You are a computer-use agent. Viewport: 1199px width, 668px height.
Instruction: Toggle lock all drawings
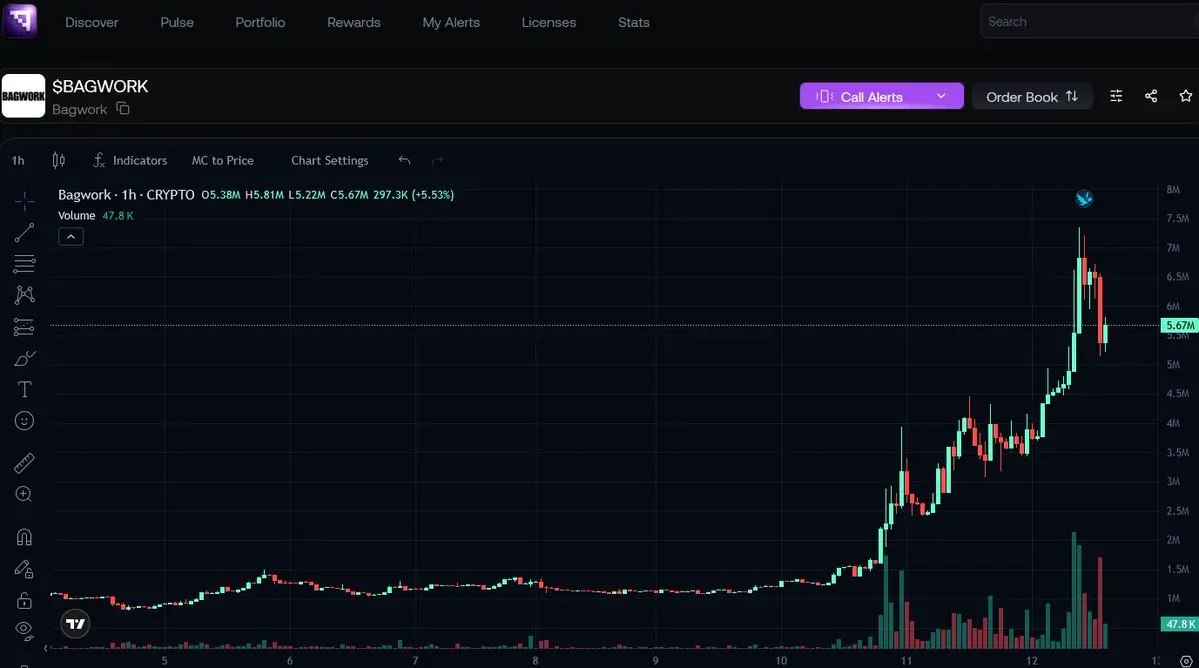[24, 600]
